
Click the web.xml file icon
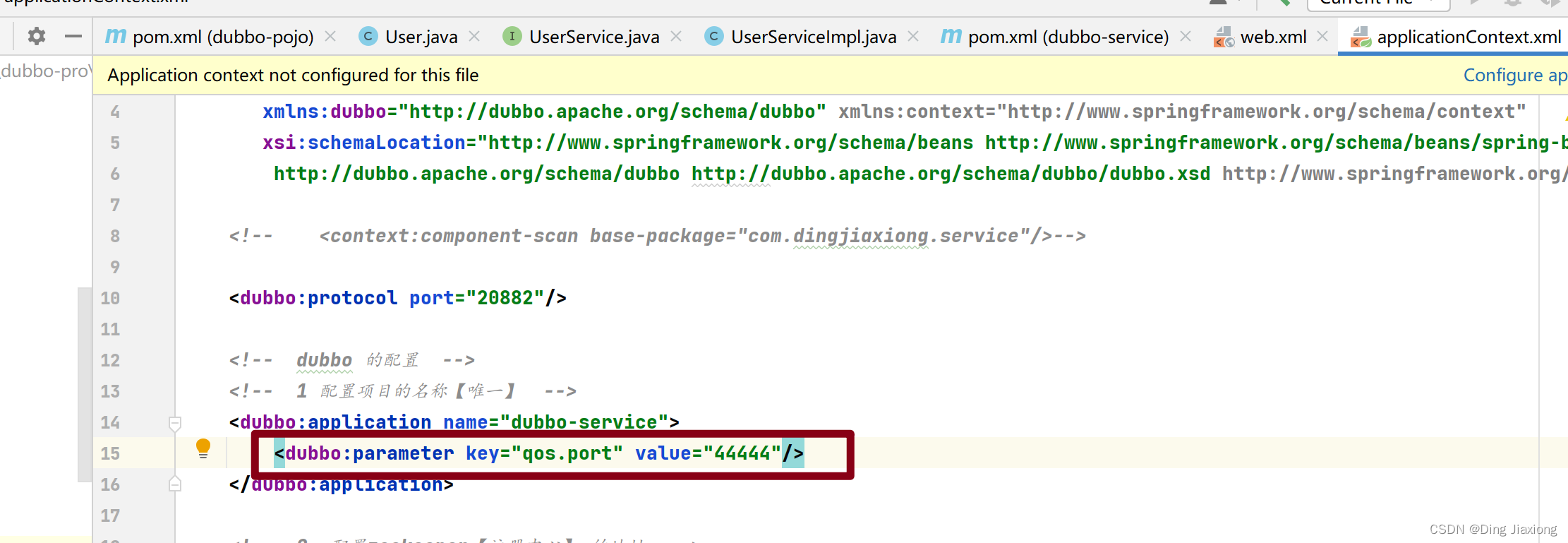coord(1224,37)
